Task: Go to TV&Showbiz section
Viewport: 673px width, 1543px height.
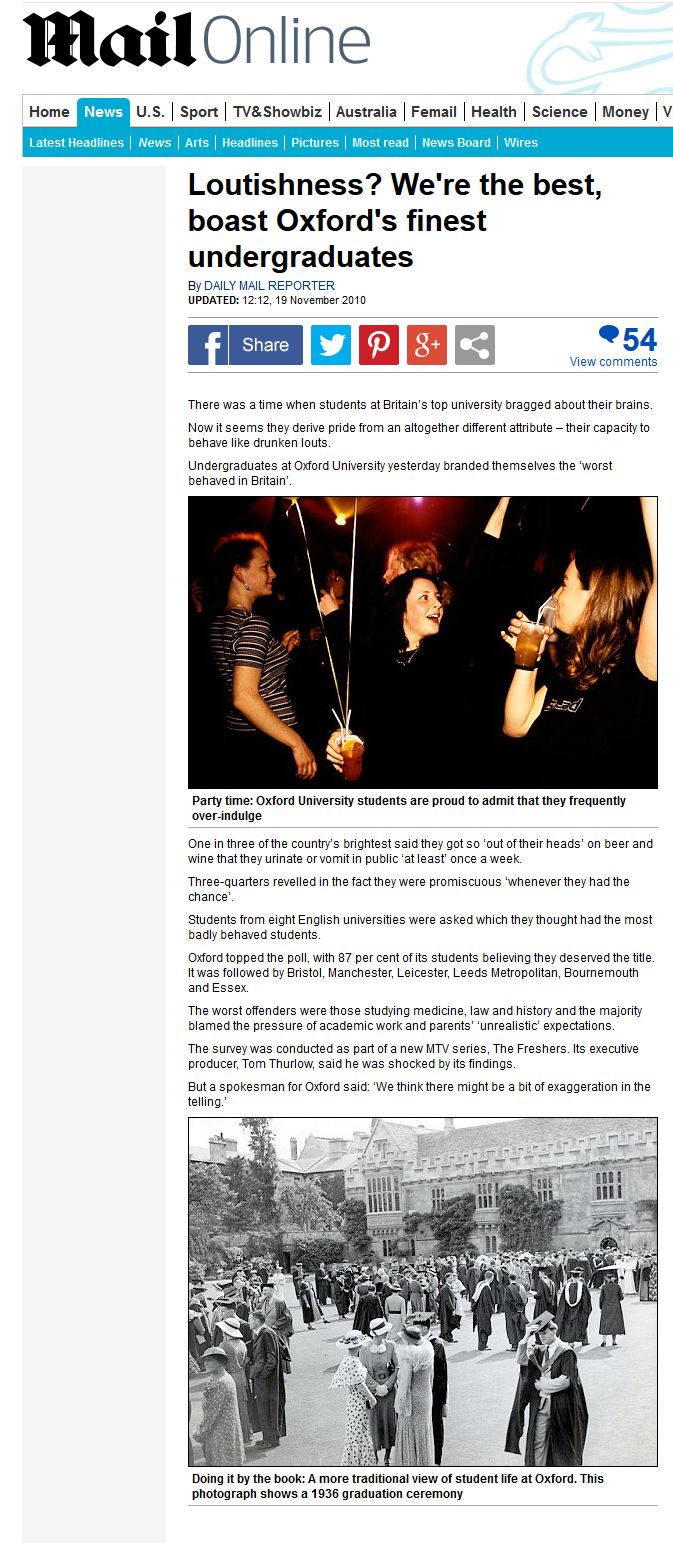Action: click(278, 112)
